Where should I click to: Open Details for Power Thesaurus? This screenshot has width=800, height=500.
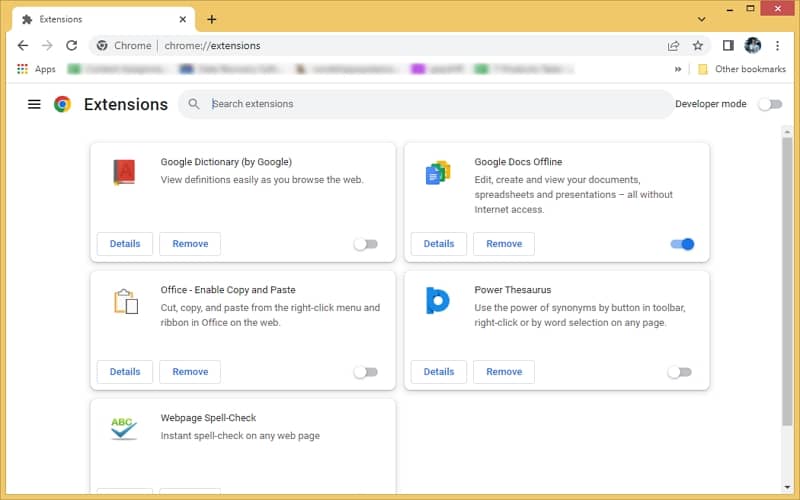tap(439, 372)
